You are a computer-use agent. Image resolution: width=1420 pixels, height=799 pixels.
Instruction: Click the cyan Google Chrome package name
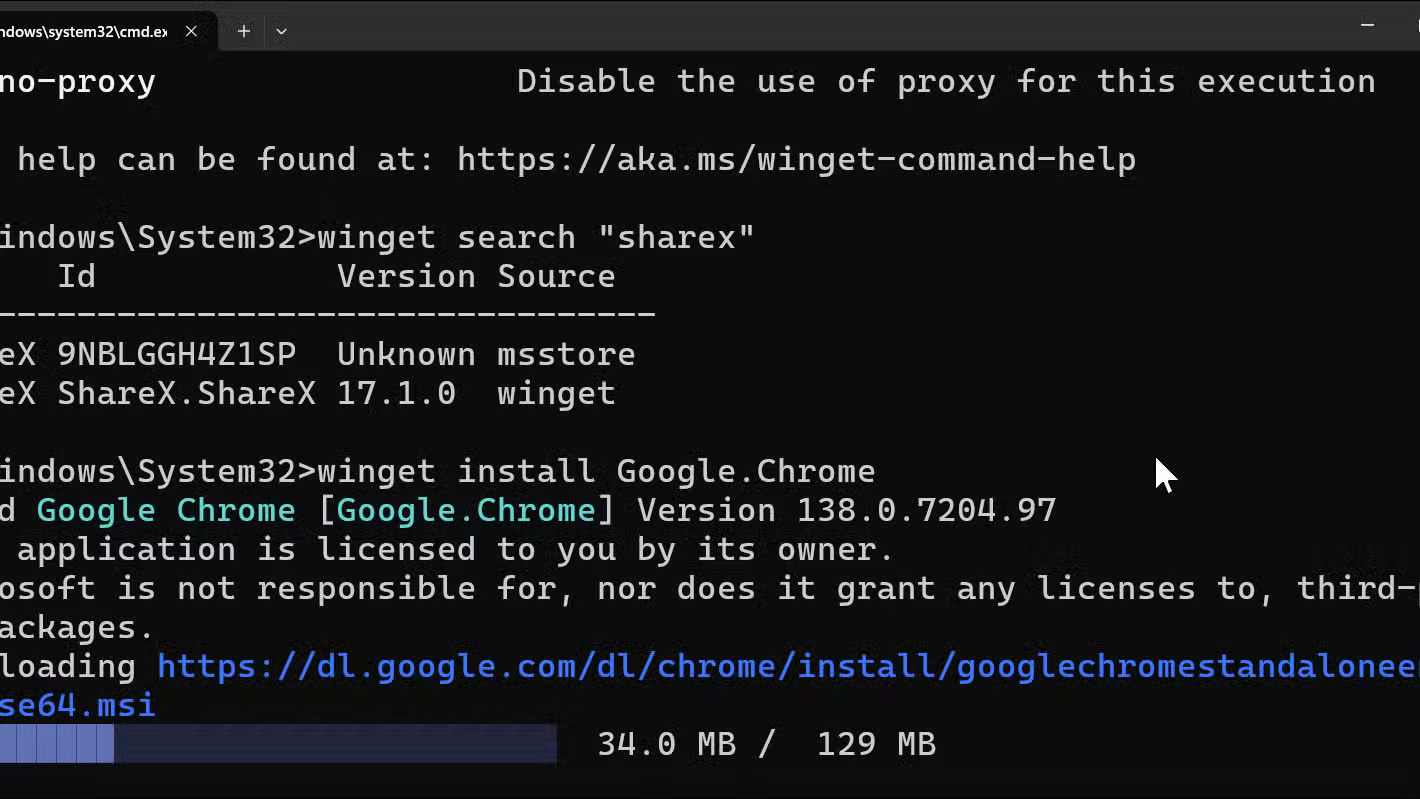[x=166, y=510]
